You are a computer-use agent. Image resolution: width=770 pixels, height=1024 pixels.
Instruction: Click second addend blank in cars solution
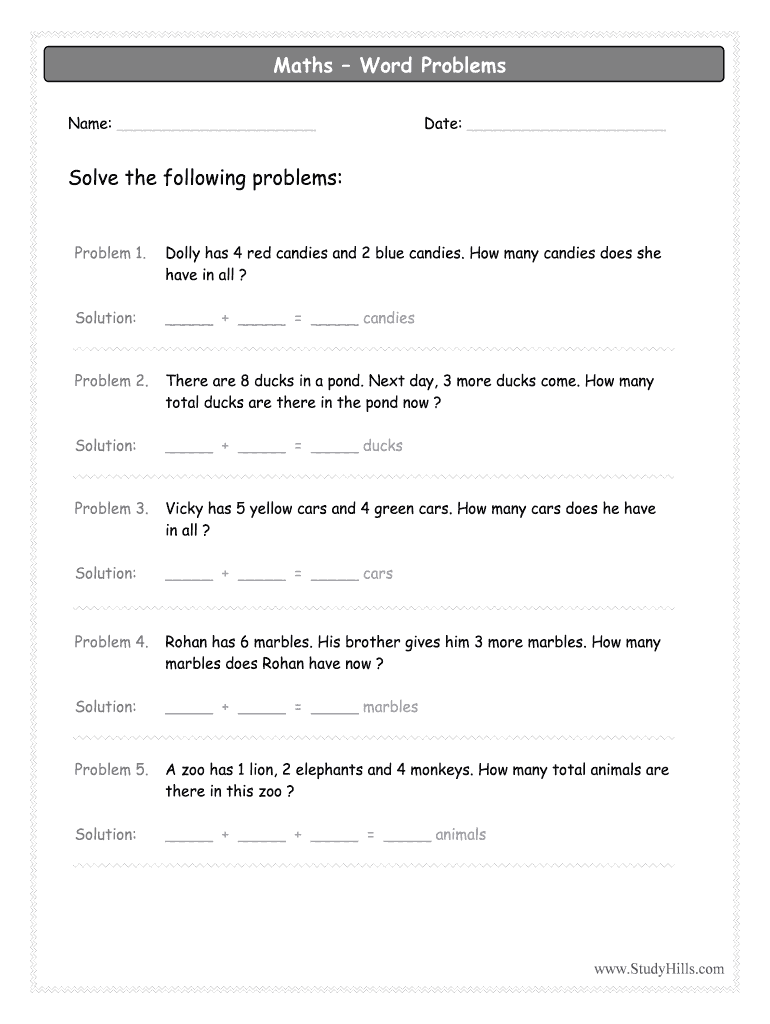262,576
